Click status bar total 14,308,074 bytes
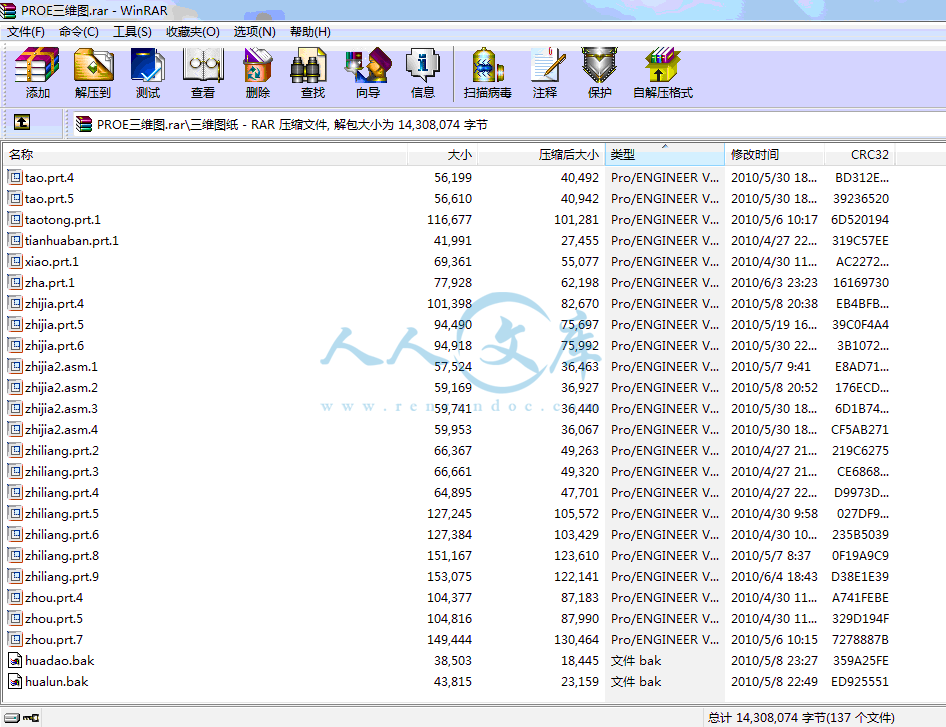The image size is (946, 727). [x=801, y=717]
